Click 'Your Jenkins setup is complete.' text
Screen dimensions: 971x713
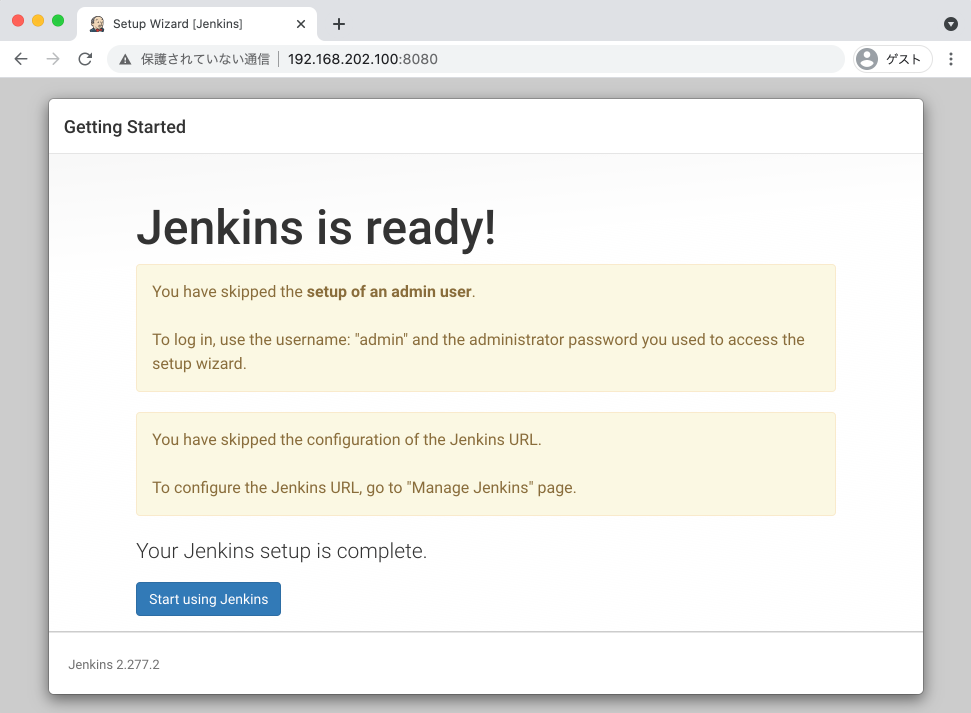pos(282,551)
